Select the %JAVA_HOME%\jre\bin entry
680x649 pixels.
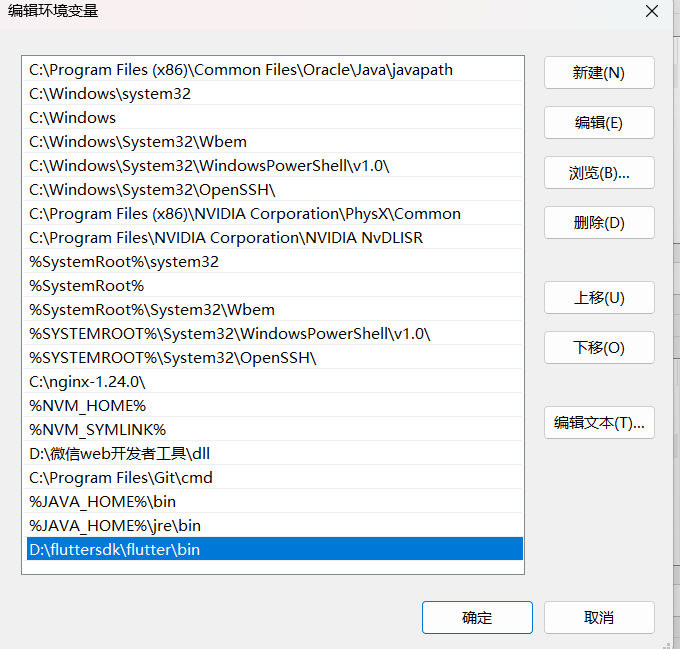[x=275, y=525]
